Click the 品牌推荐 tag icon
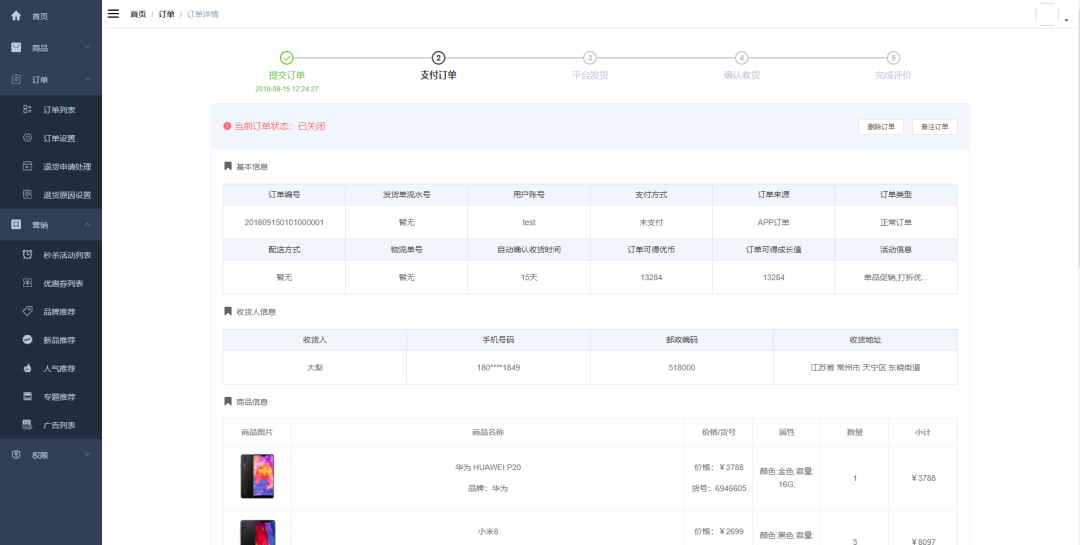 pos(28,312)
